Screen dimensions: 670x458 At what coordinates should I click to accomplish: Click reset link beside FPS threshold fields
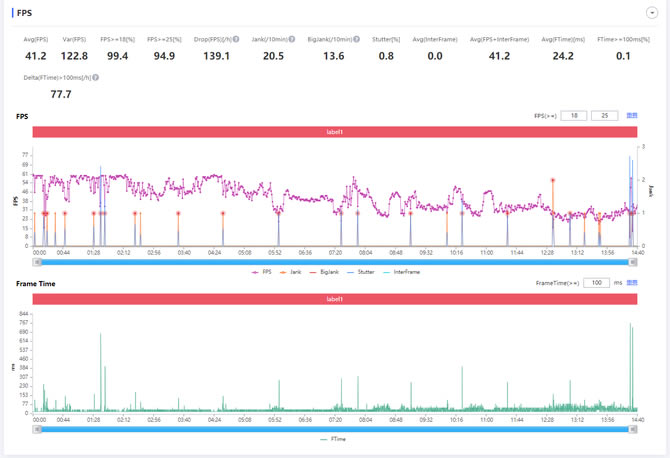tap(631, 116)
